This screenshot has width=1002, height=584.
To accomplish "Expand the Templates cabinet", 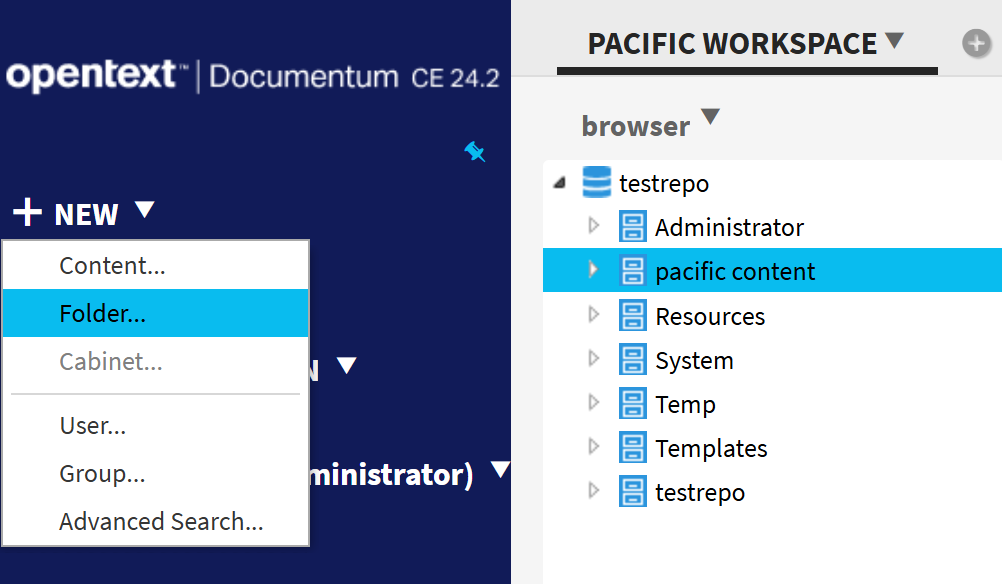I will [x=594, y=447].
